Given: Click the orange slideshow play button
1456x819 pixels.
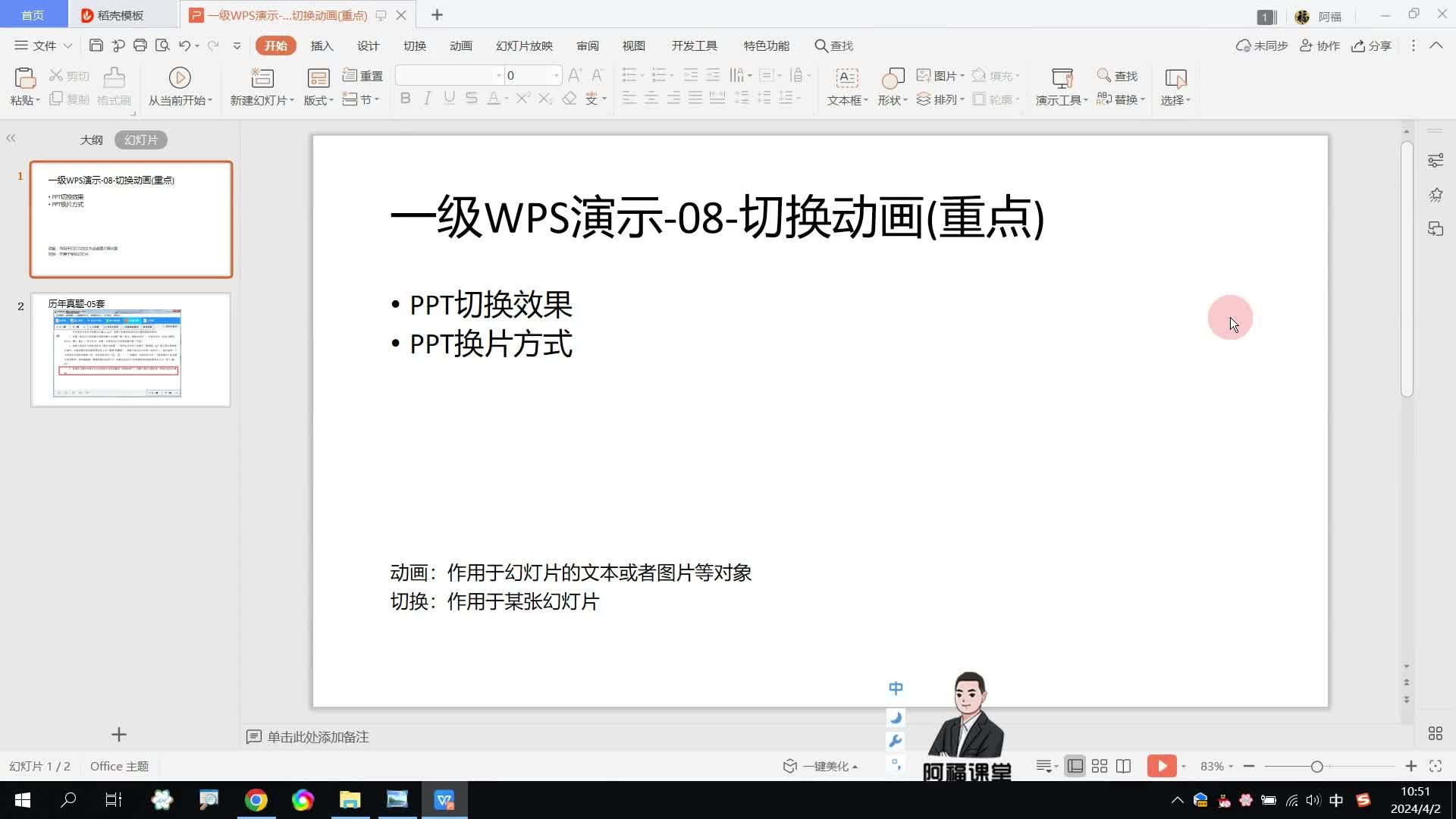Looking at the screenshot, I should (1161, 767).
